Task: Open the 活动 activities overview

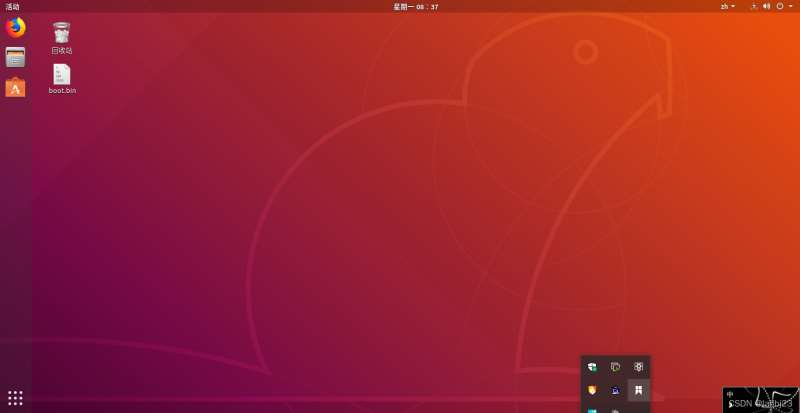Action: (x=12, y=7)
